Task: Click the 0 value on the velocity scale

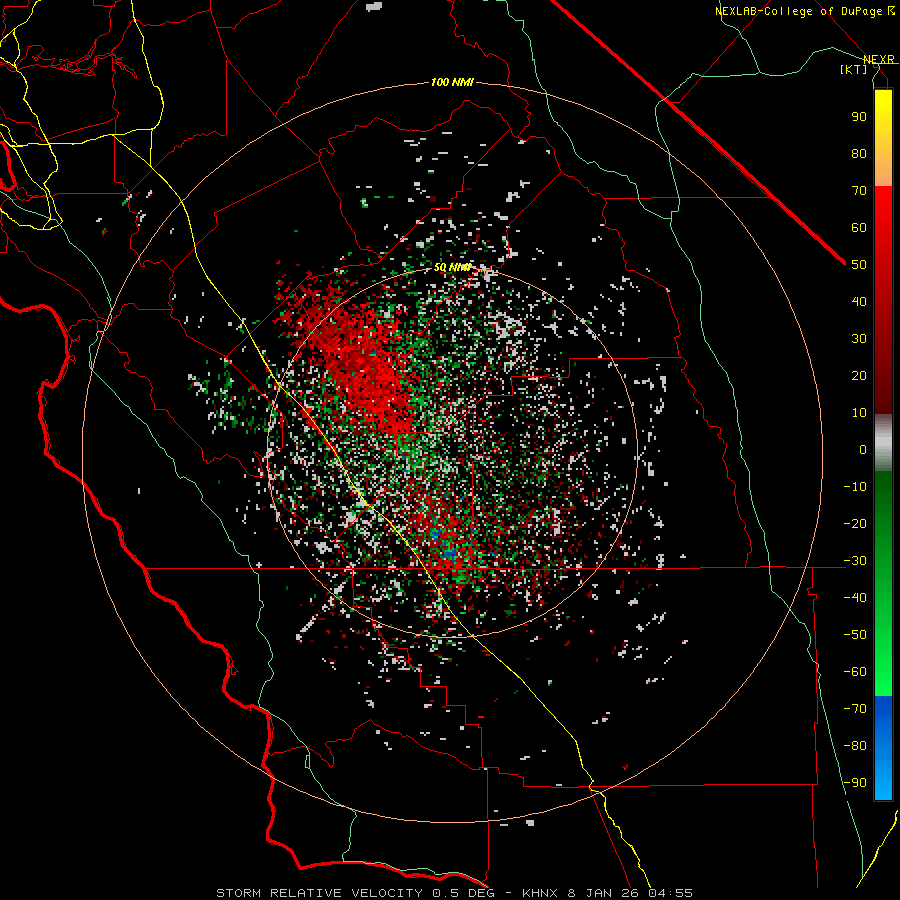Action: pos(863,449)
